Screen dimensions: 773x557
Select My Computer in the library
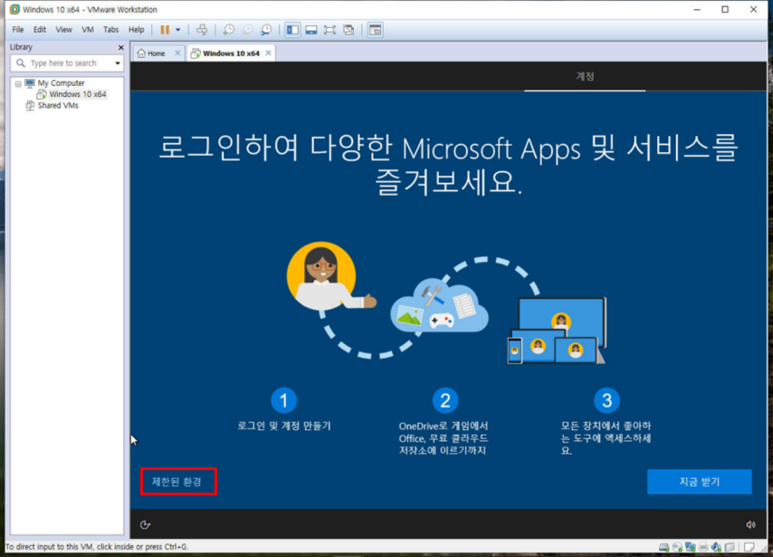pos(61,83)
